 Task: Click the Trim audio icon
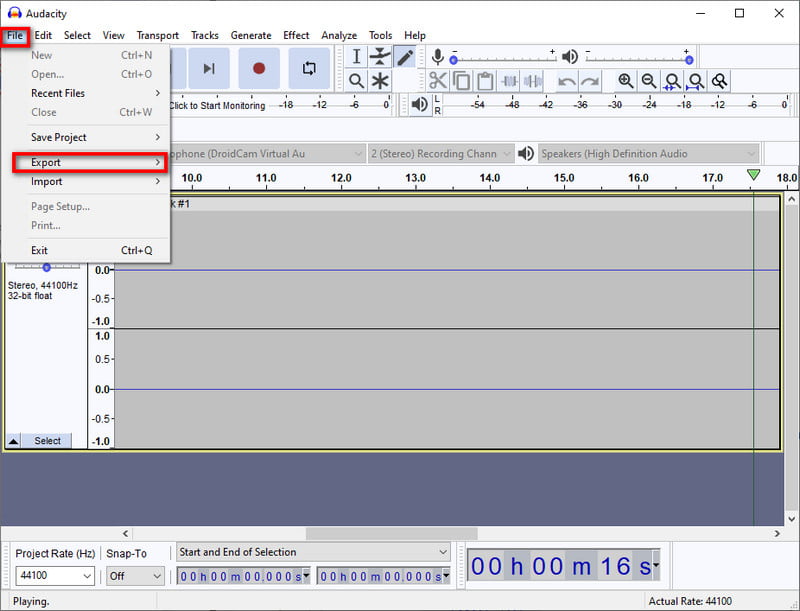[509, 81]
